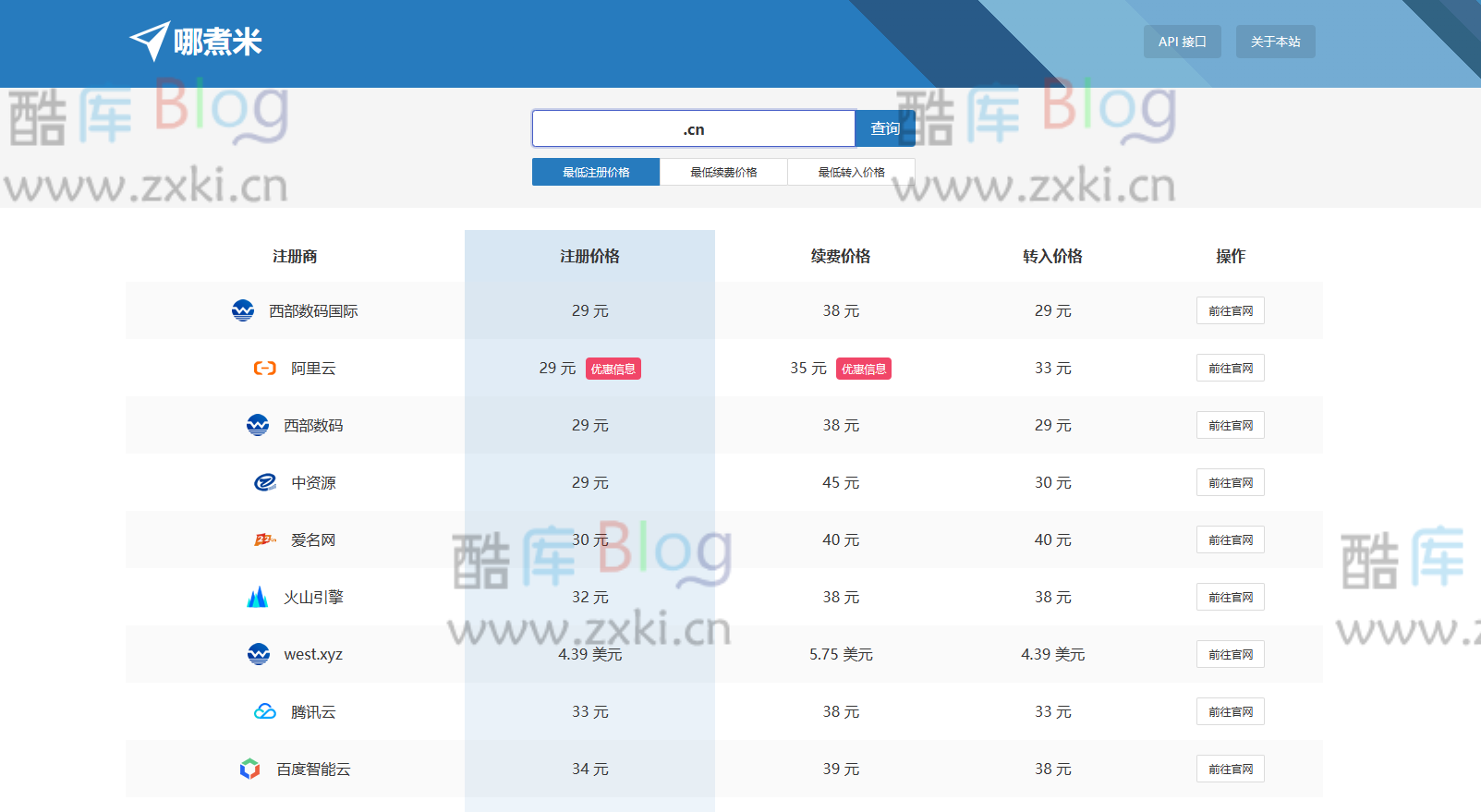Select the 最低续费价格 tab

pos(723,172)
